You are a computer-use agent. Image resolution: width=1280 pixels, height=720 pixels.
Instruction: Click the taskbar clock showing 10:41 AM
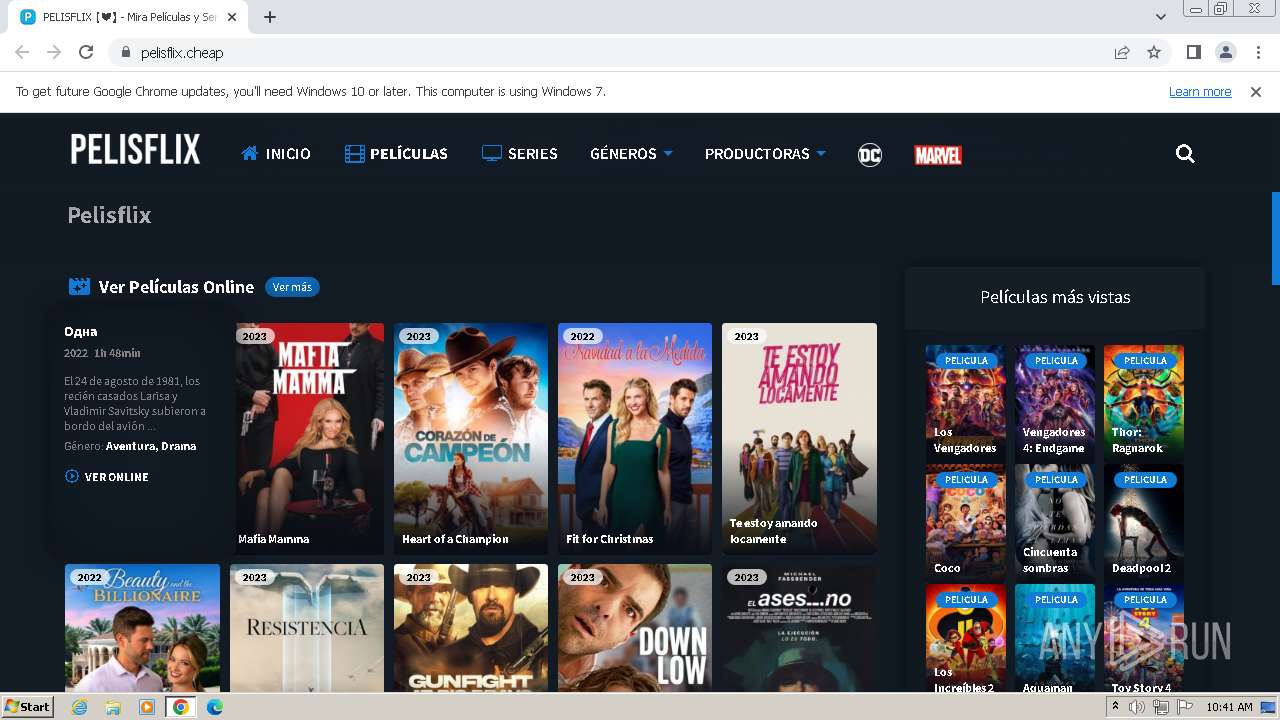(1229, 707)
